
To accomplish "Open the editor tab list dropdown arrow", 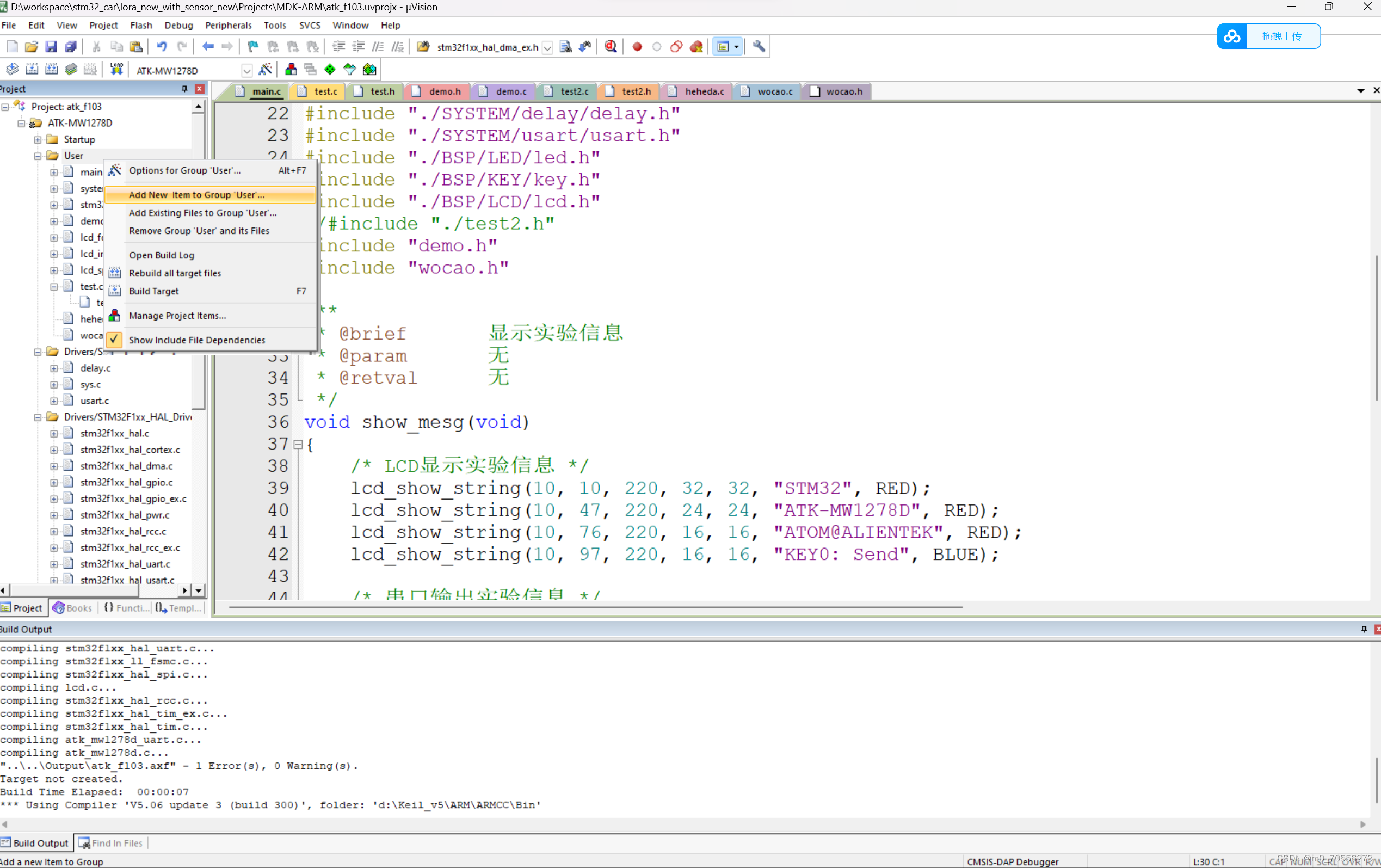I will (1361, 91).
